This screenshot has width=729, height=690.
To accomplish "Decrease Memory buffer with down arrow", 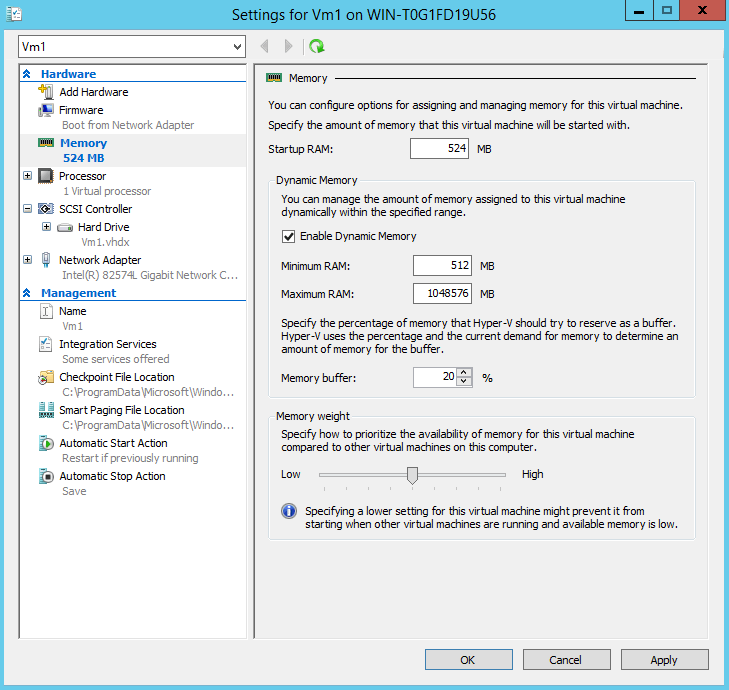I will tap(464, 382).
